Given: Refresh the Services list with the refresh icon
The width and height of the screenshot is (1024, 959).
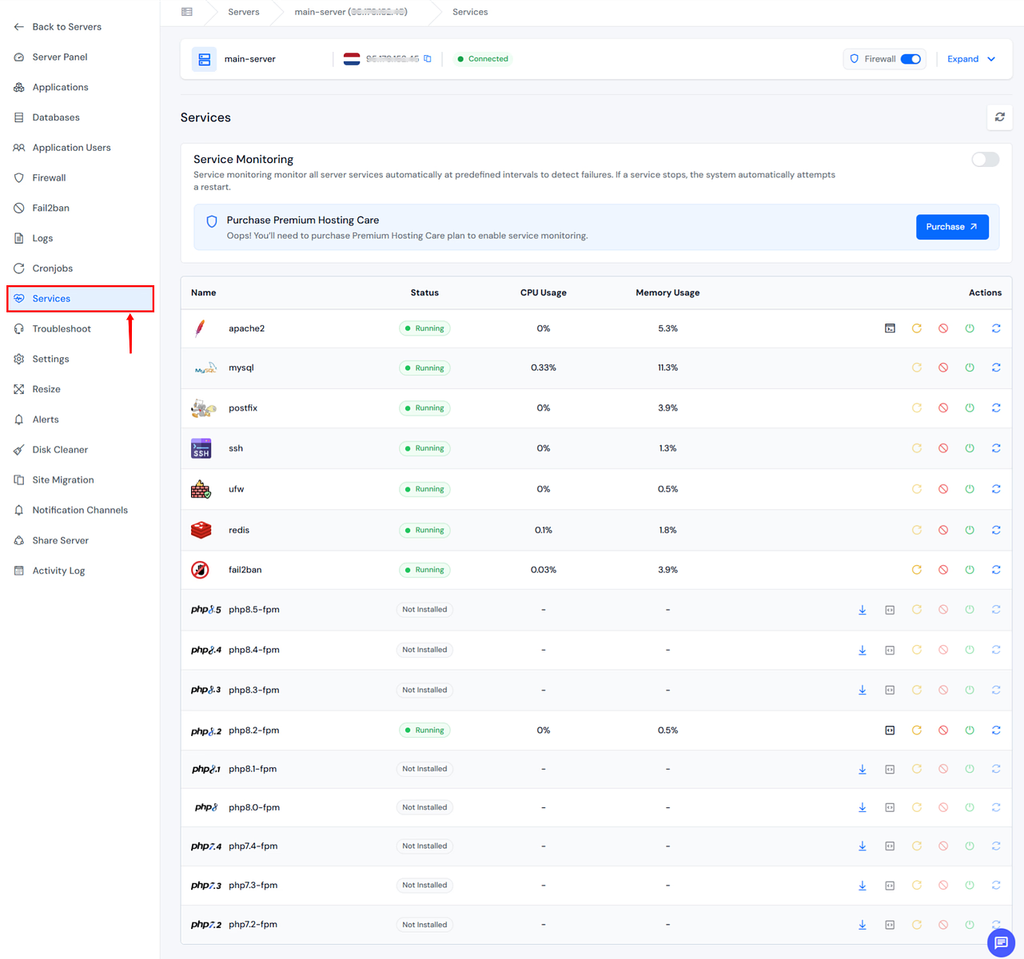Looking at the screenshot, I should pos(999,117).
